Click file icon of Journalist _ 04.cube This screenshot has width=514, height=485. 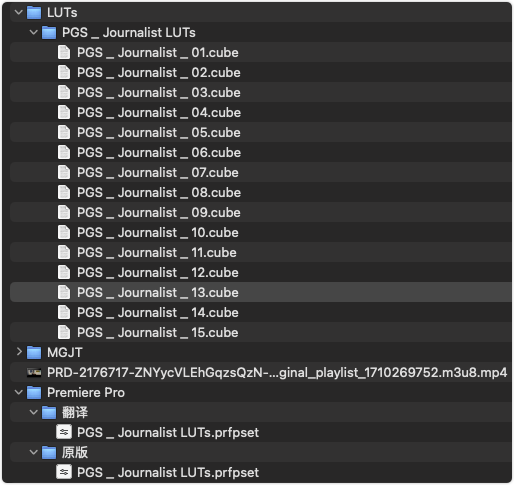click(64, 112)
